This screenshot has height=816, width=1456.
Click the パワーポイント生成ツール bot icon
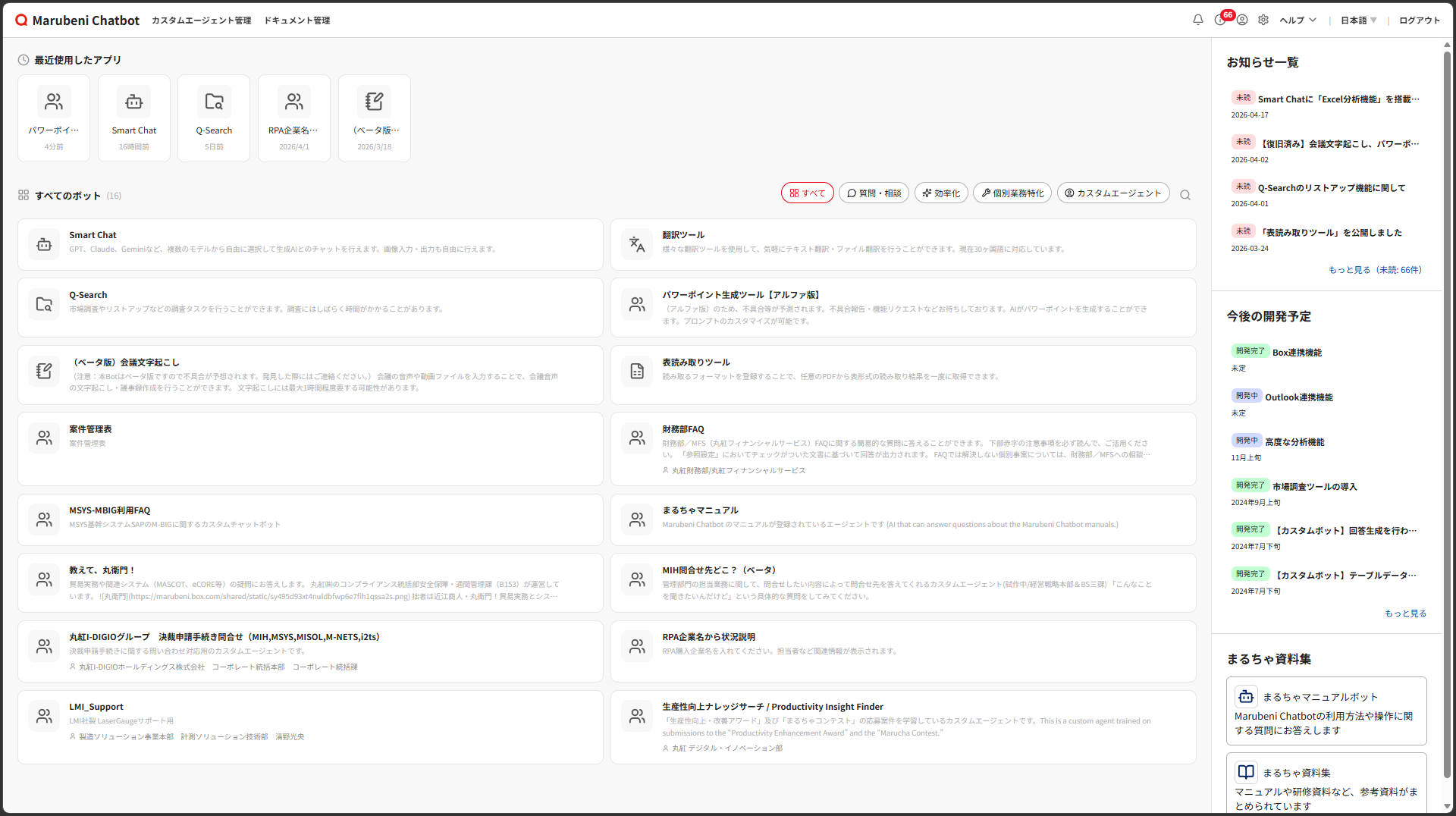[x=637, y=304]
